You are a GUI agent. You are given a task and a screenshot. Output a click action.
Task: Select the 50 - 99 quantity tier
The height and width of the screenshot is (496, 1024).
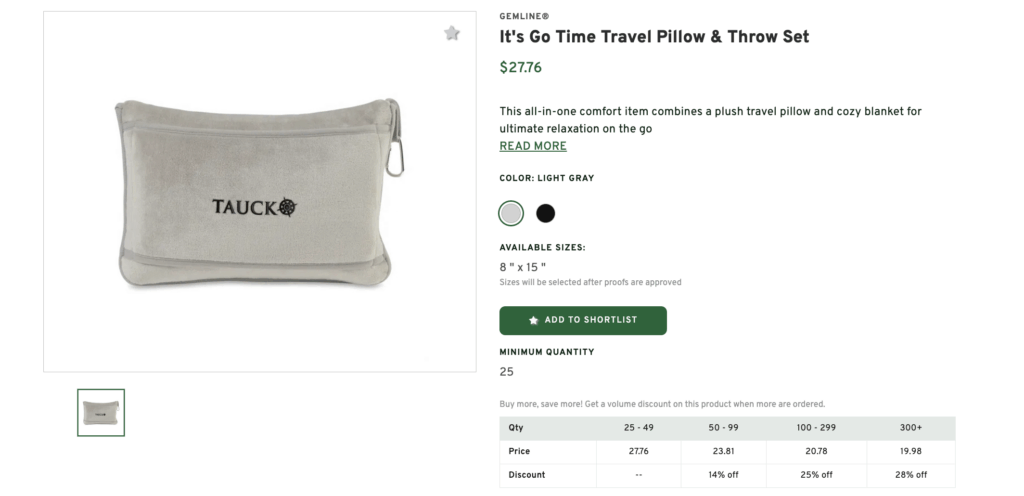pos(724,428)
